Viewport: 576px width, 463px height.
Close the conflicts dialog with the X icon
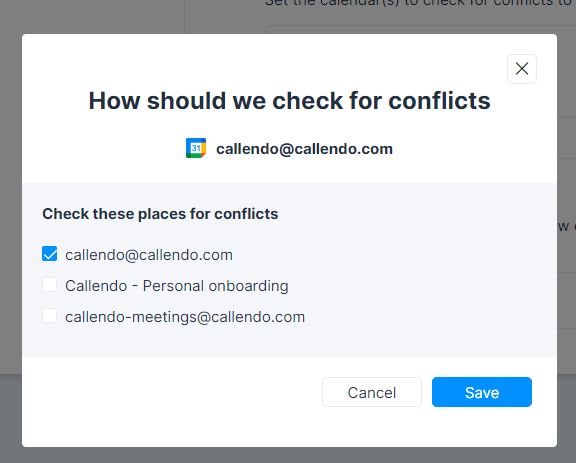pos(522,69)
